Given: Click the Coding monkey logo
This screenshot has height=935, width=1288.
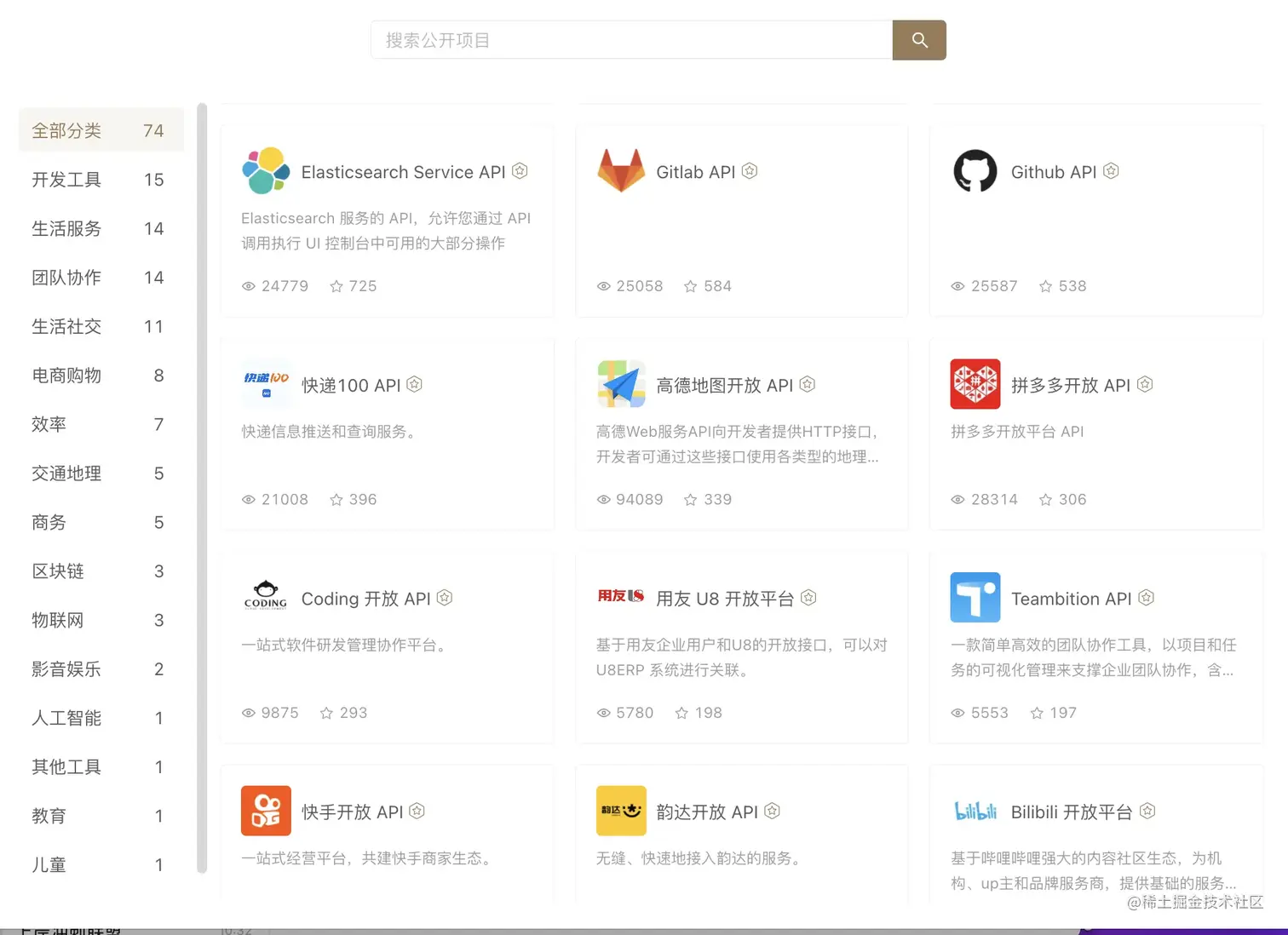Looking at the screenshot, I should 266,597.
